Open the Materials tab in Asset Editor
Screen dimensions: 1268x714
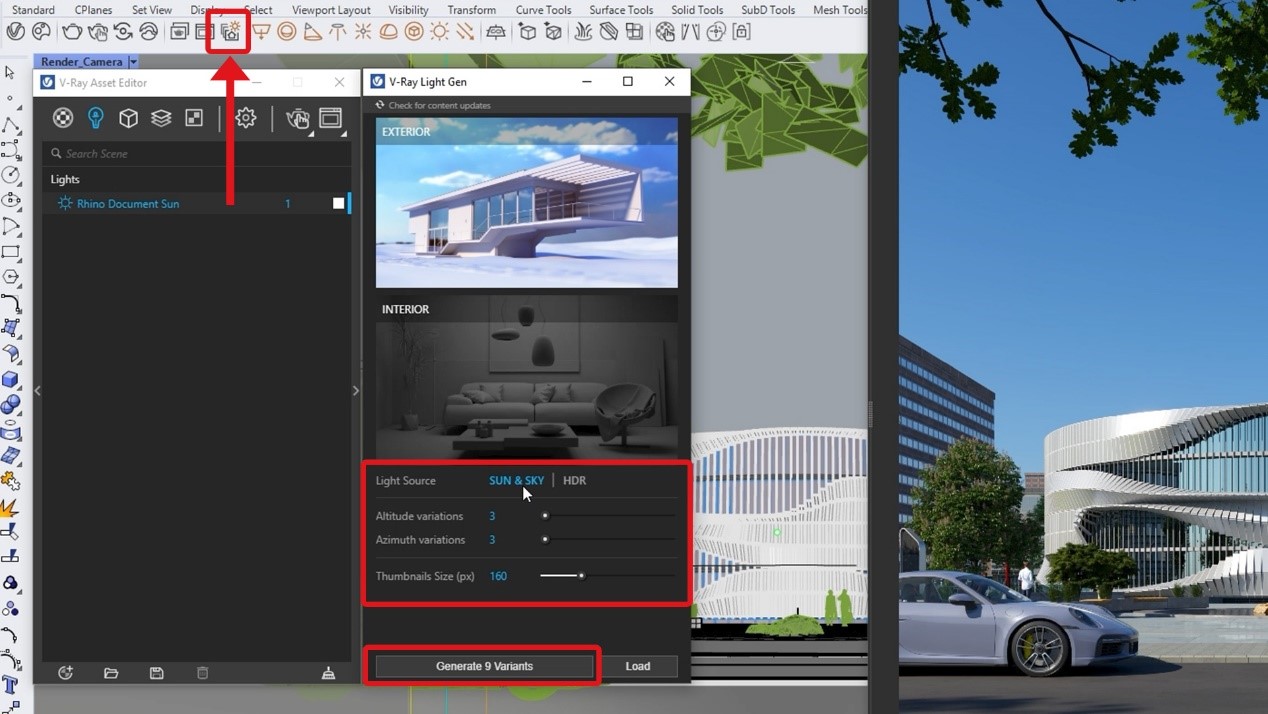[x=63, y=118]
